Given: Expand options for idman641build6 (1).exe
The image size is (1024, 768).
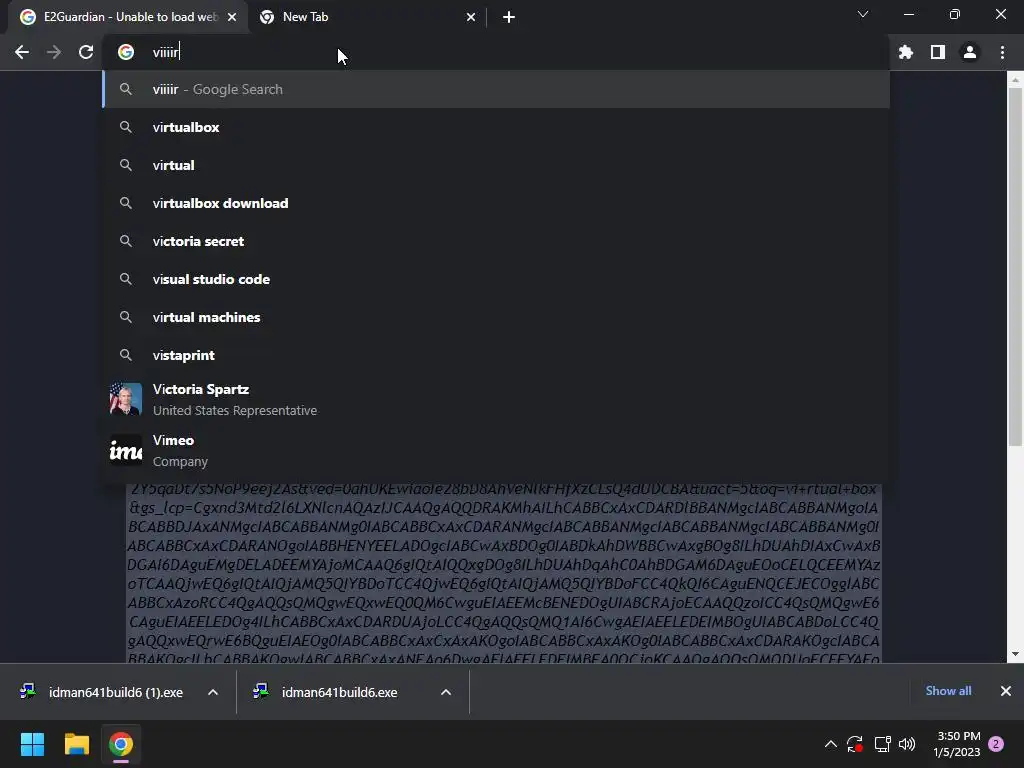Looking at the screenshot, I should click(213, 692).
